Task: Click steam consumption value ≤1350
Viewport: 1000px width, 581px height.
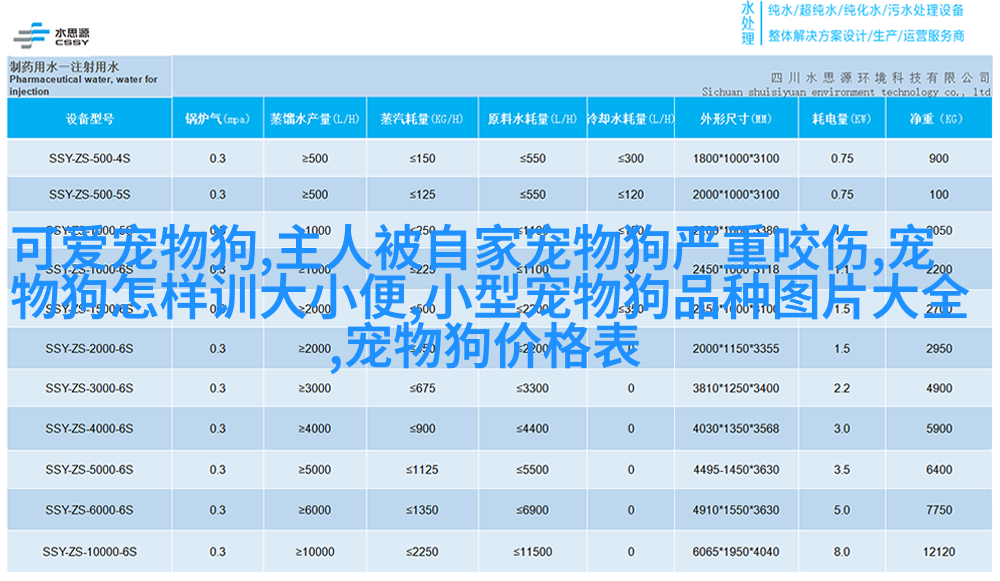Action: tap(422, 510)
